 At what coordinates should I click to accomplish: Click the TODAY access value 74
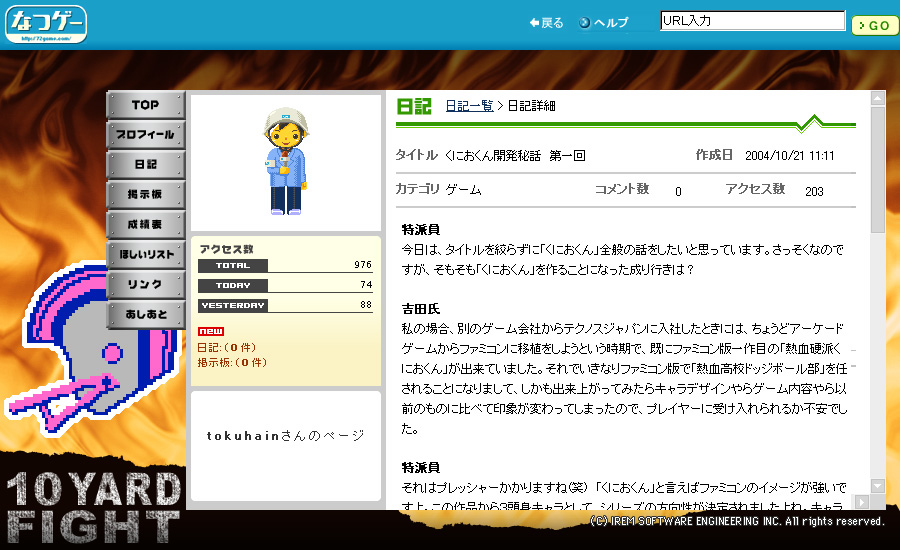coord(366,285)
